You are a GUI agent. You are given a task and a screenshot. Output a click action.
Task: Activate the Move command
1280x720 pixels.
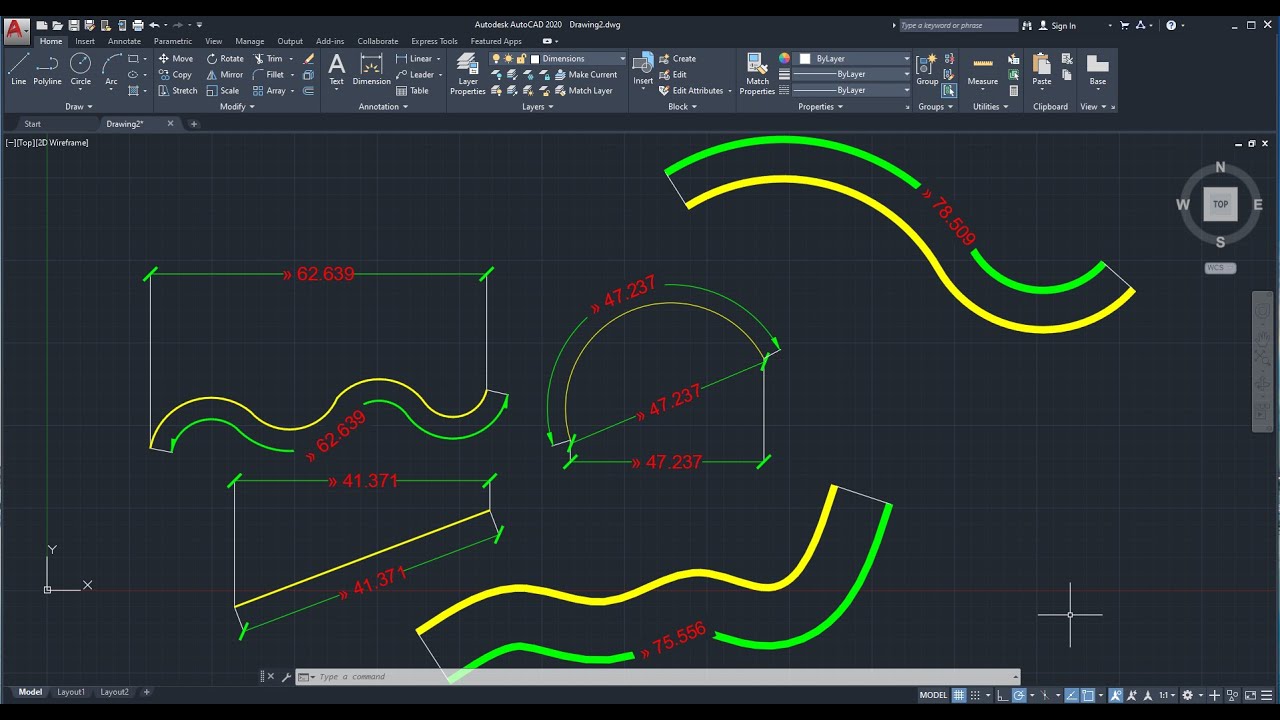(176, 59)
